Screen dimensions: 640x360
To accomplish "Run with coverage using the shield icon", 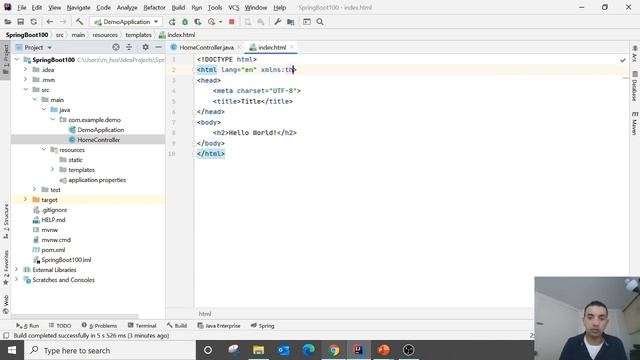I will 198,22.
